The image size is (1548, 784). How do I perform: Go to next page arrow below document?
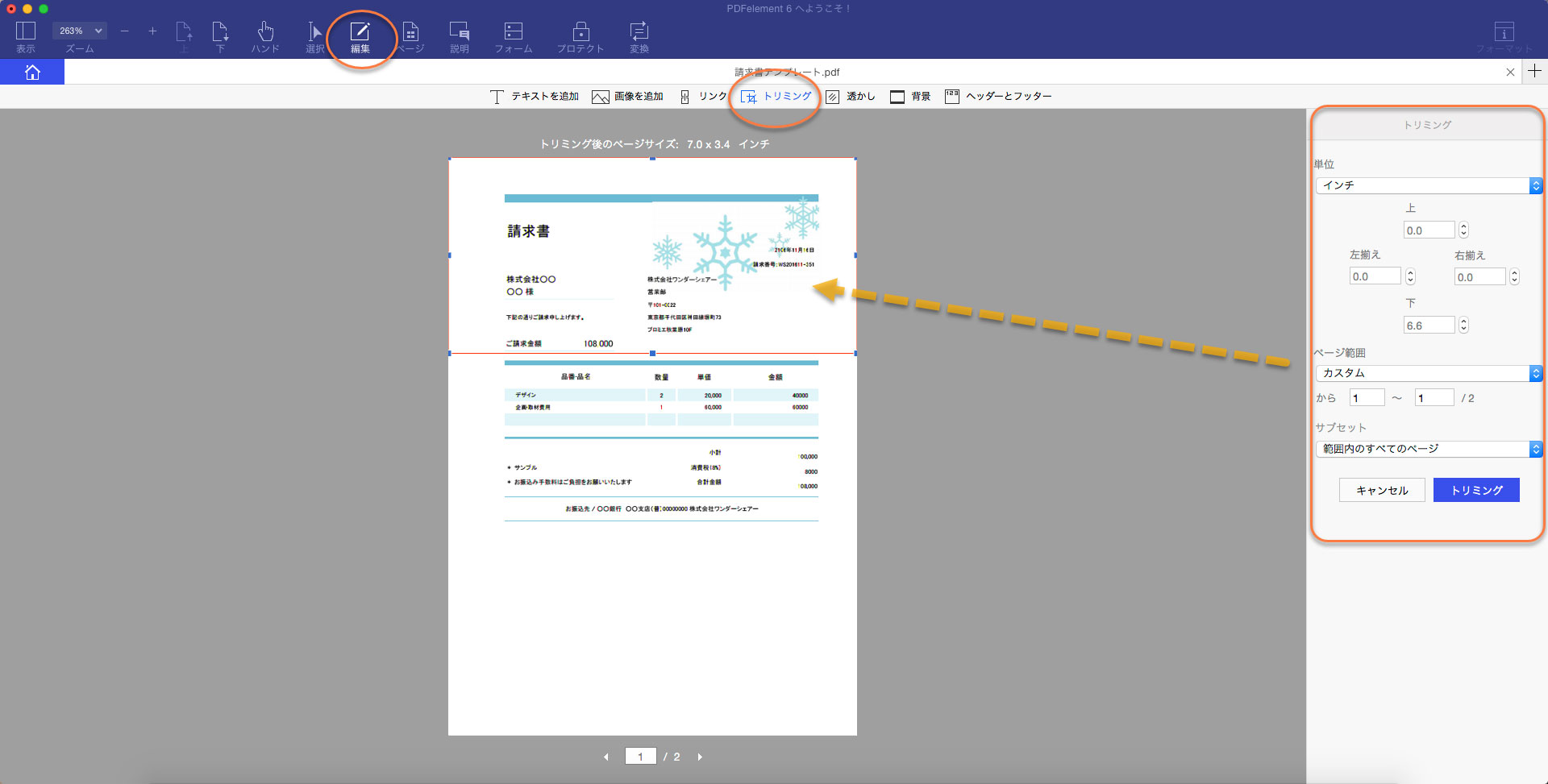pyautogui.click(x=700, y=757)
